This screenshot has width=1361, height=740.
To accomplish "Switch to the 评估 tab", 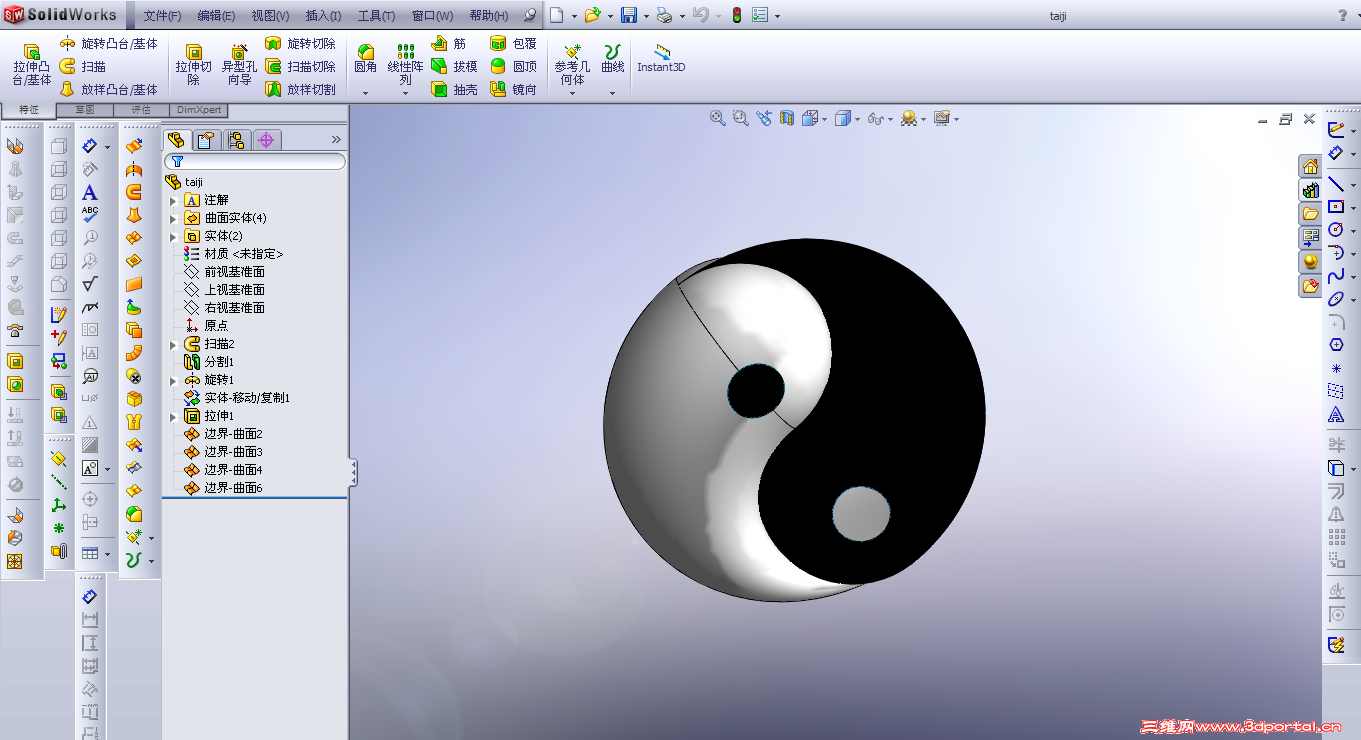I will tap(141, 110).
